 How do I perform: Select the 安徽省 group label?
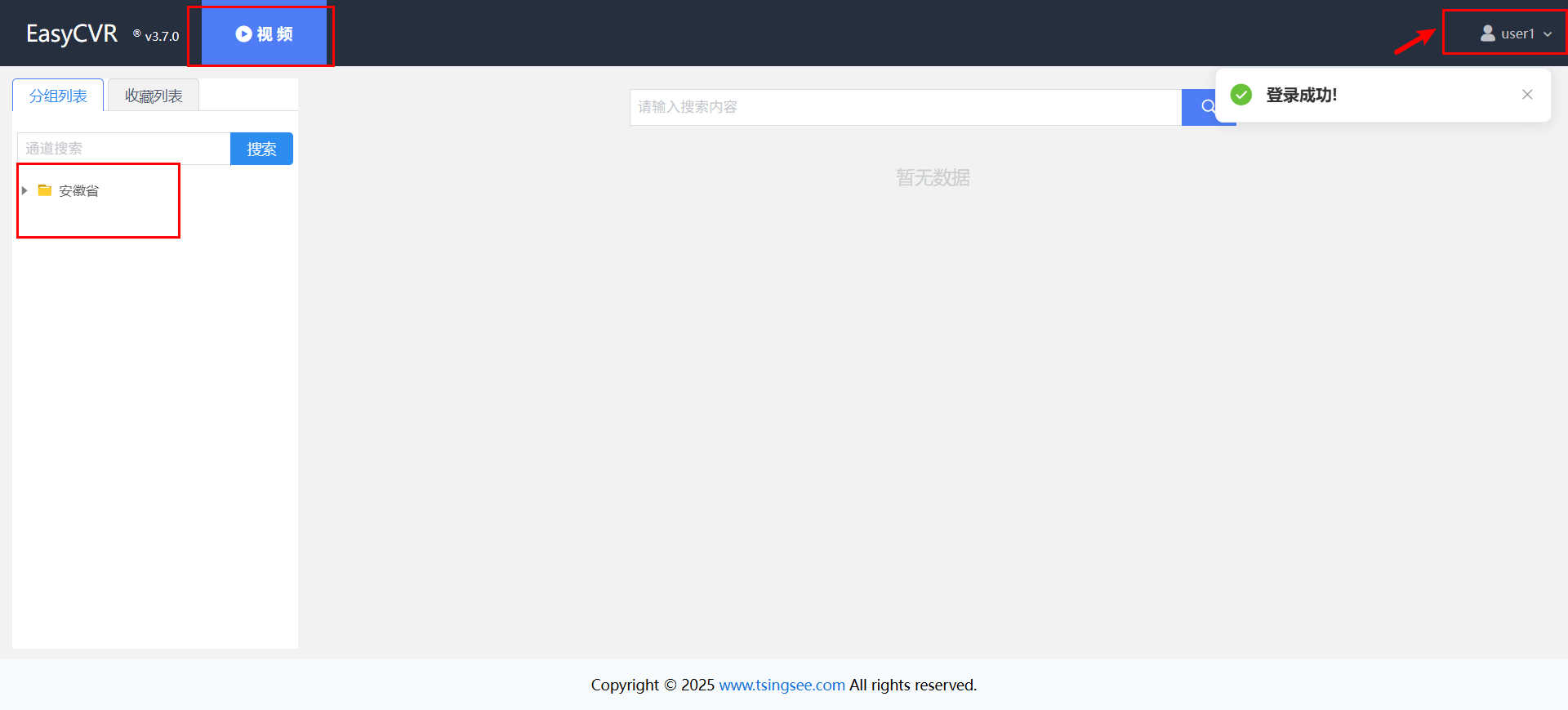click(x=78, y=190)
